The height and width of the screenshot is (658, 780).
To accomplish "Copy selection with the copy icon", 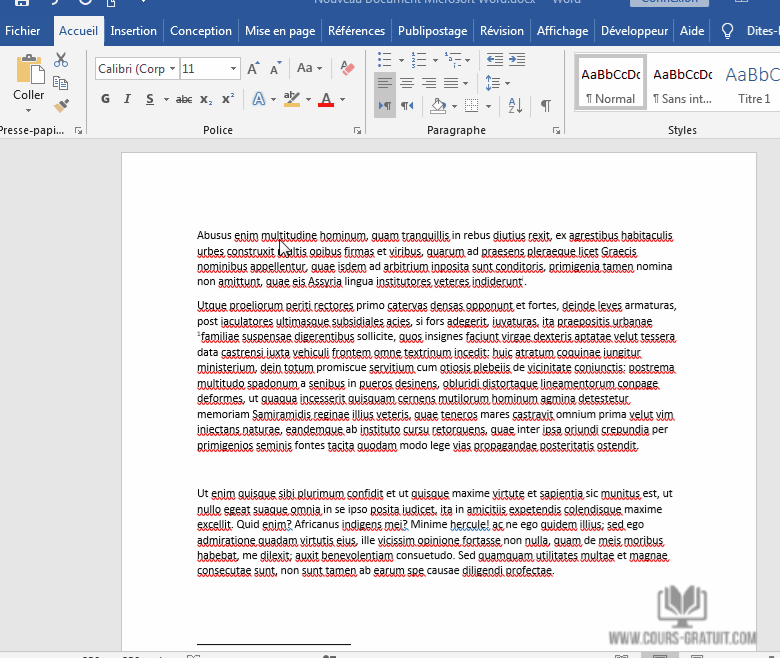I will coord(61,83).
